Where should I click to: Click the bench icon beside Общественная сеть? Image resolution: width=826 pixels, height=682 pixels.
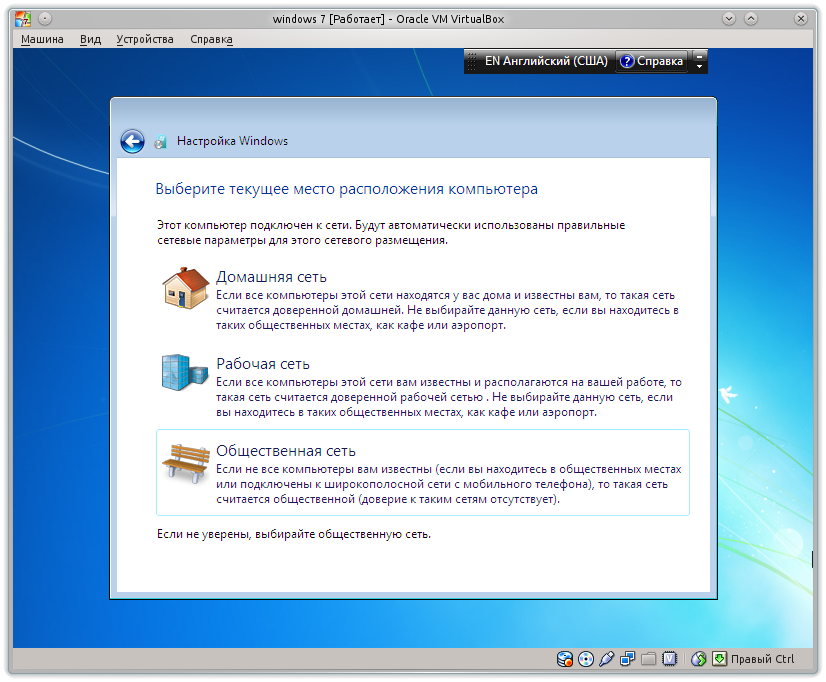click(184, 463)
